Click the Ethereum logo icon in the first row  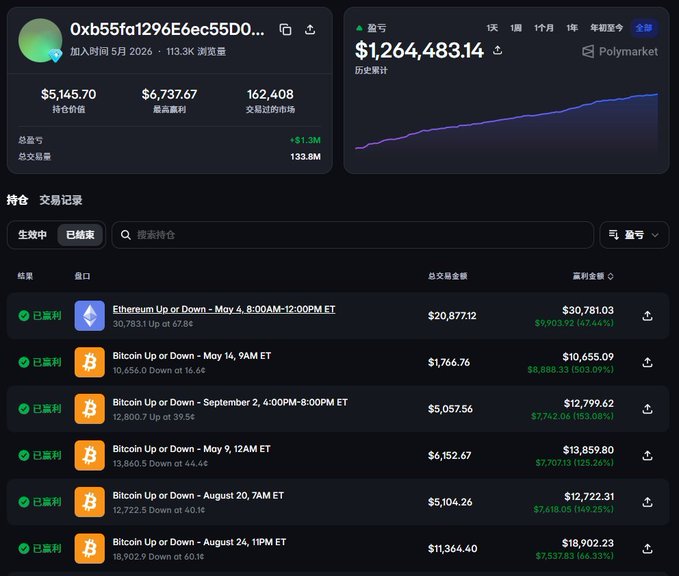click(90, 316)
